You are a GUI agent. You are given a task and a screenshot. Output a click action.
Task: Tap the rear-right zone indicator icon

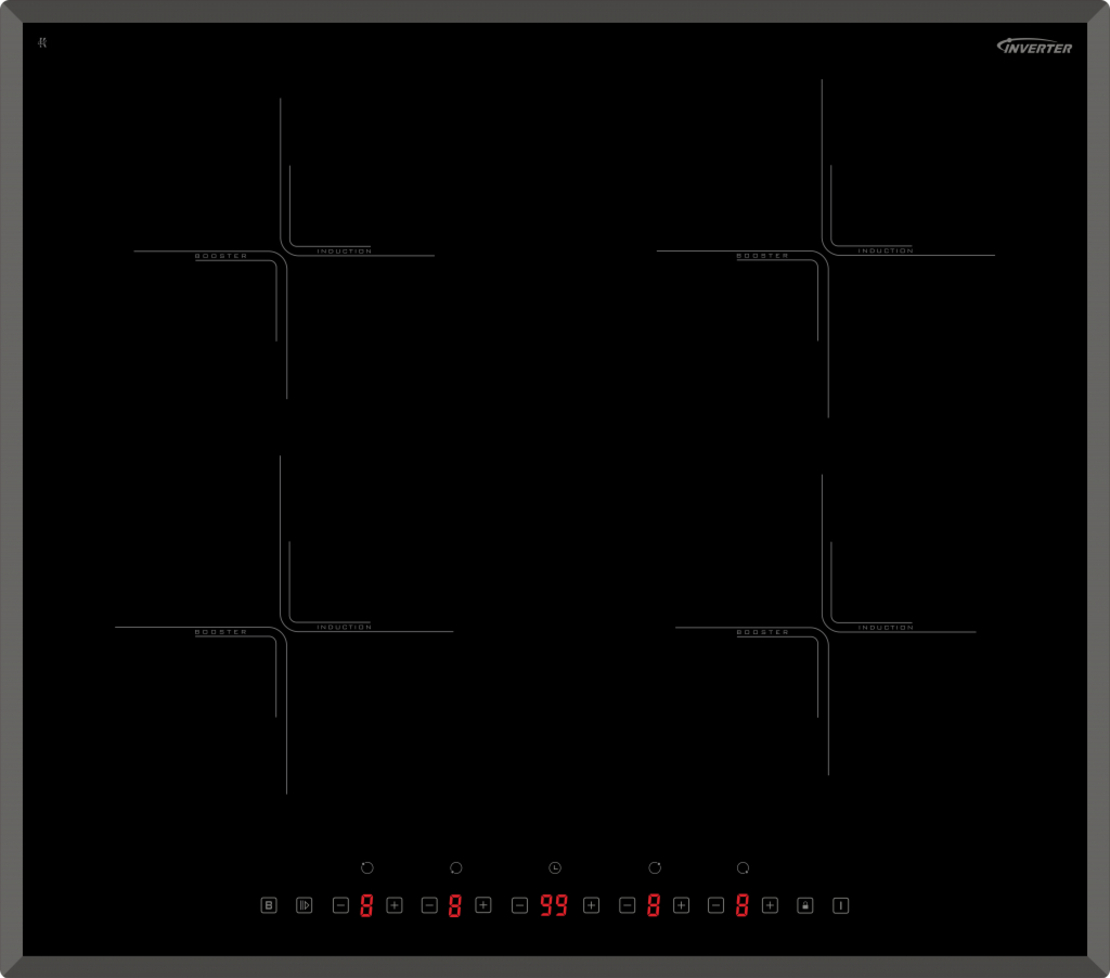655,868
